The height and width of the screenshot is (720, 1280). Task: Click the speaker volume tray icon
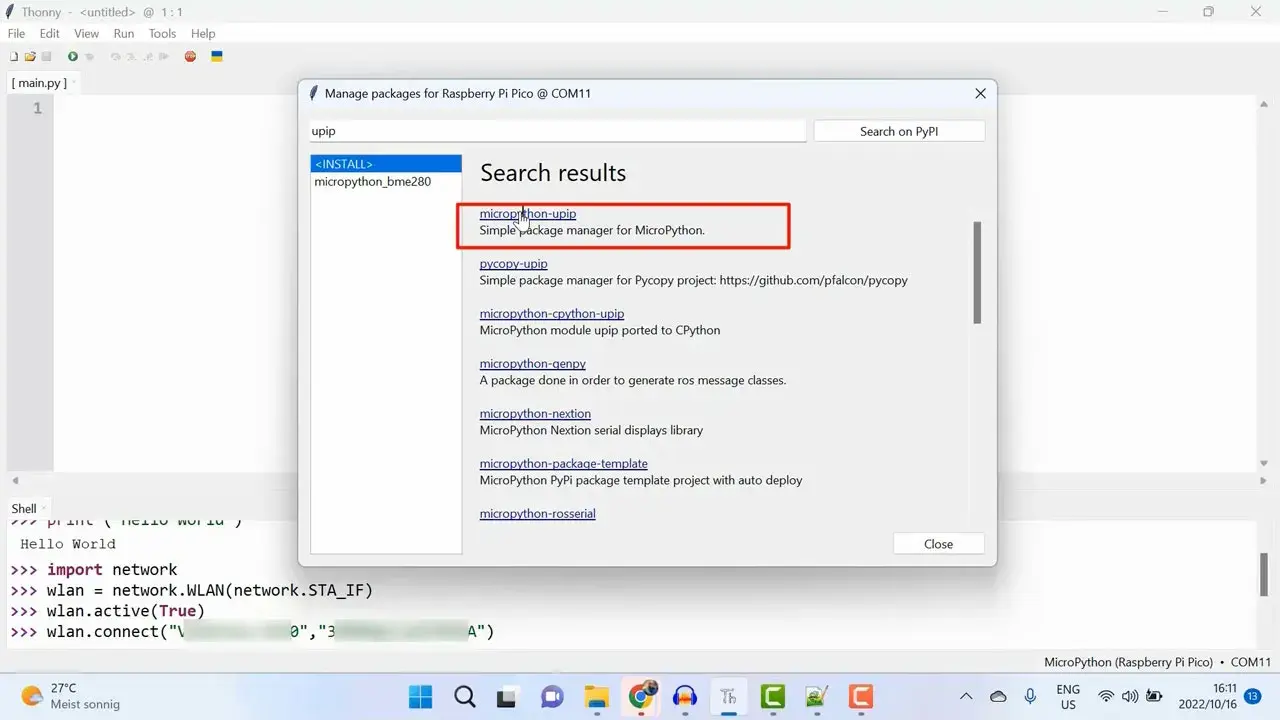(x=1130, y=696)
